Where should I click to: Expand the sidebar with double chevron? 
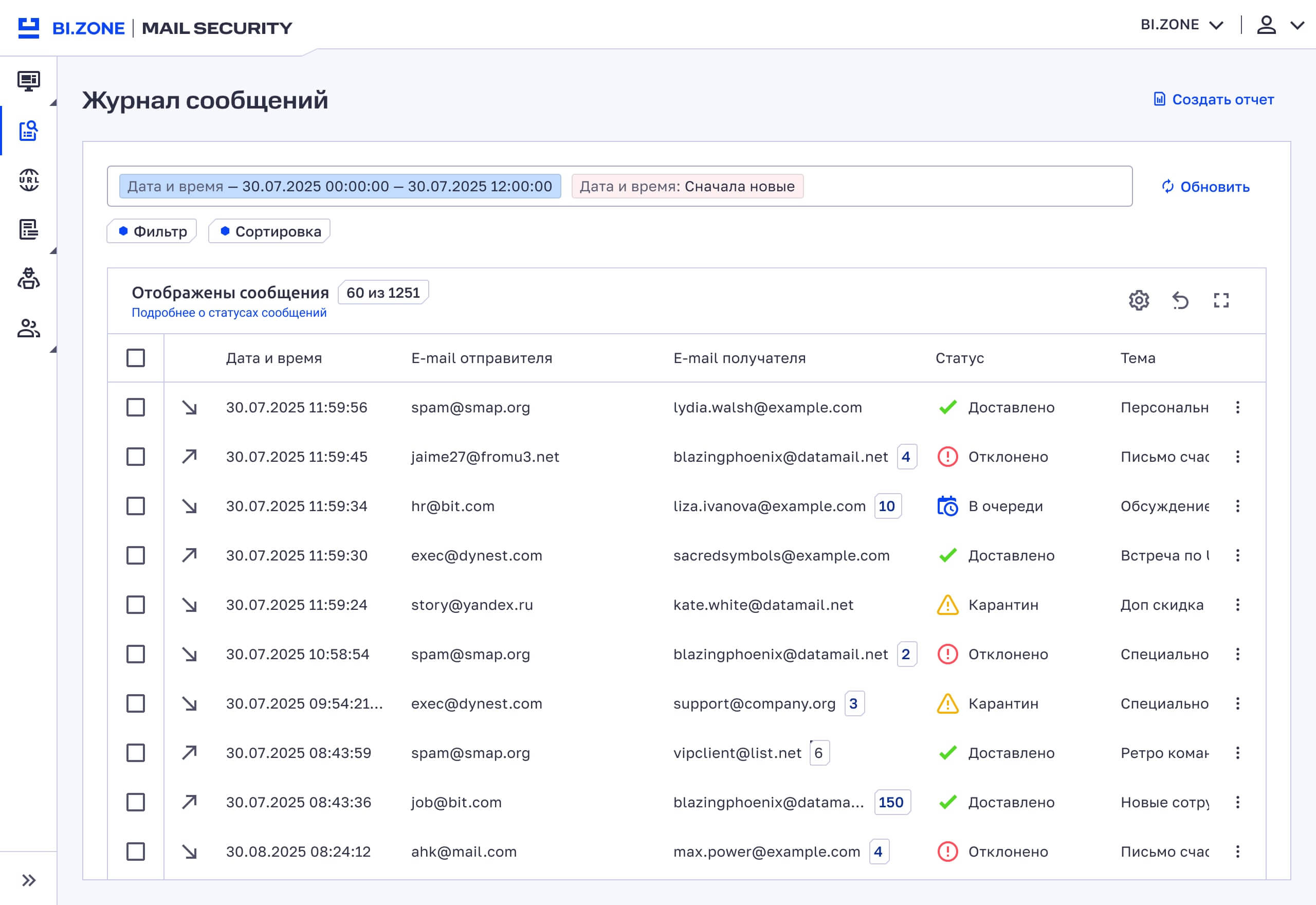(28, 880)
